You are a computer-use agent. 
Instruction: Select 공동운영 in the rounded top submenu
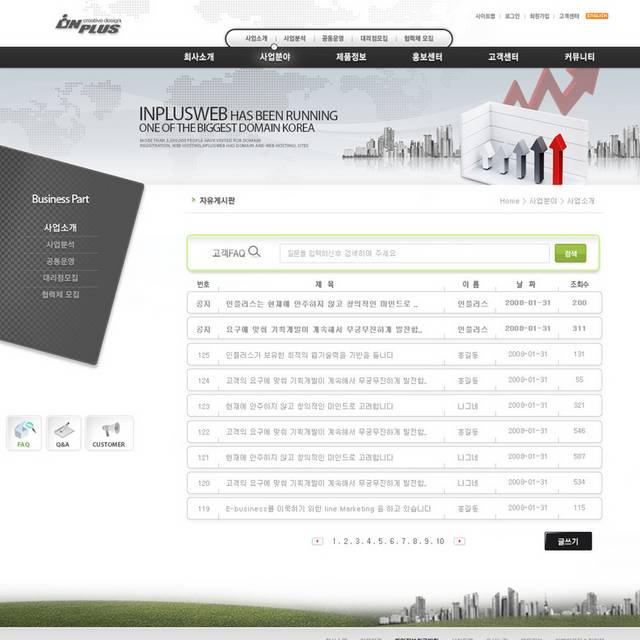pos(333,38)
